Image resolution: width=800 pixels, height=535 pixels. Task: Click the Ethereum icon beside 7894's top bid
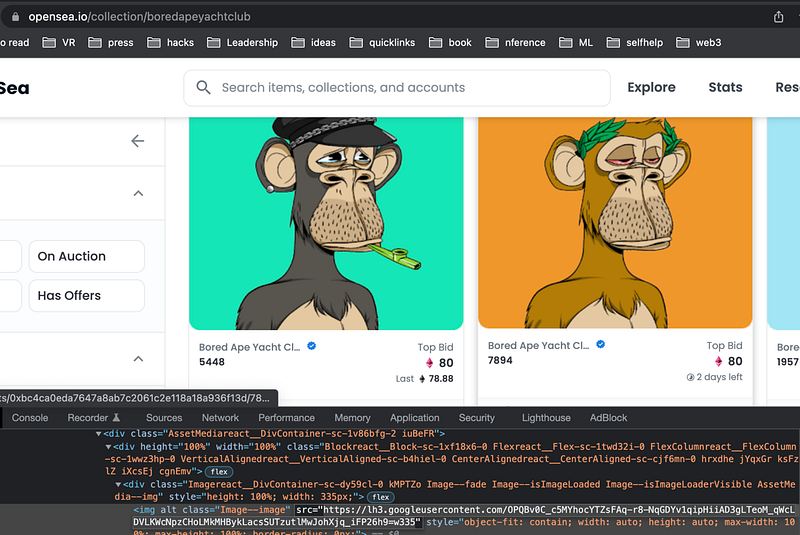tap(718, 361)
